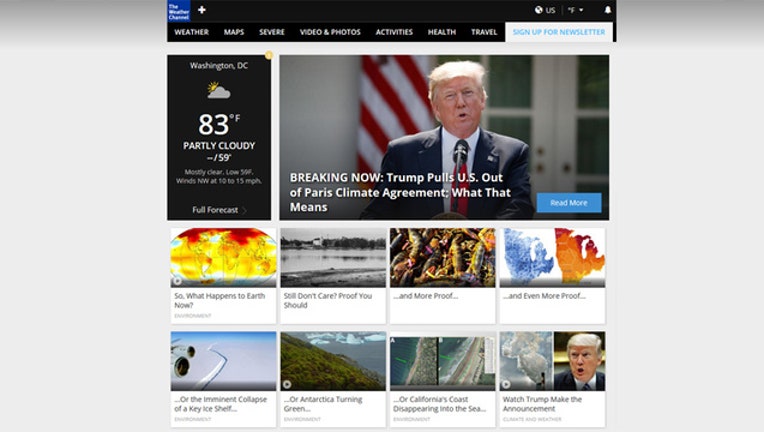Screen dimensions: 764x432
Task: Open the Video & Photos menu
Action: 330,32
